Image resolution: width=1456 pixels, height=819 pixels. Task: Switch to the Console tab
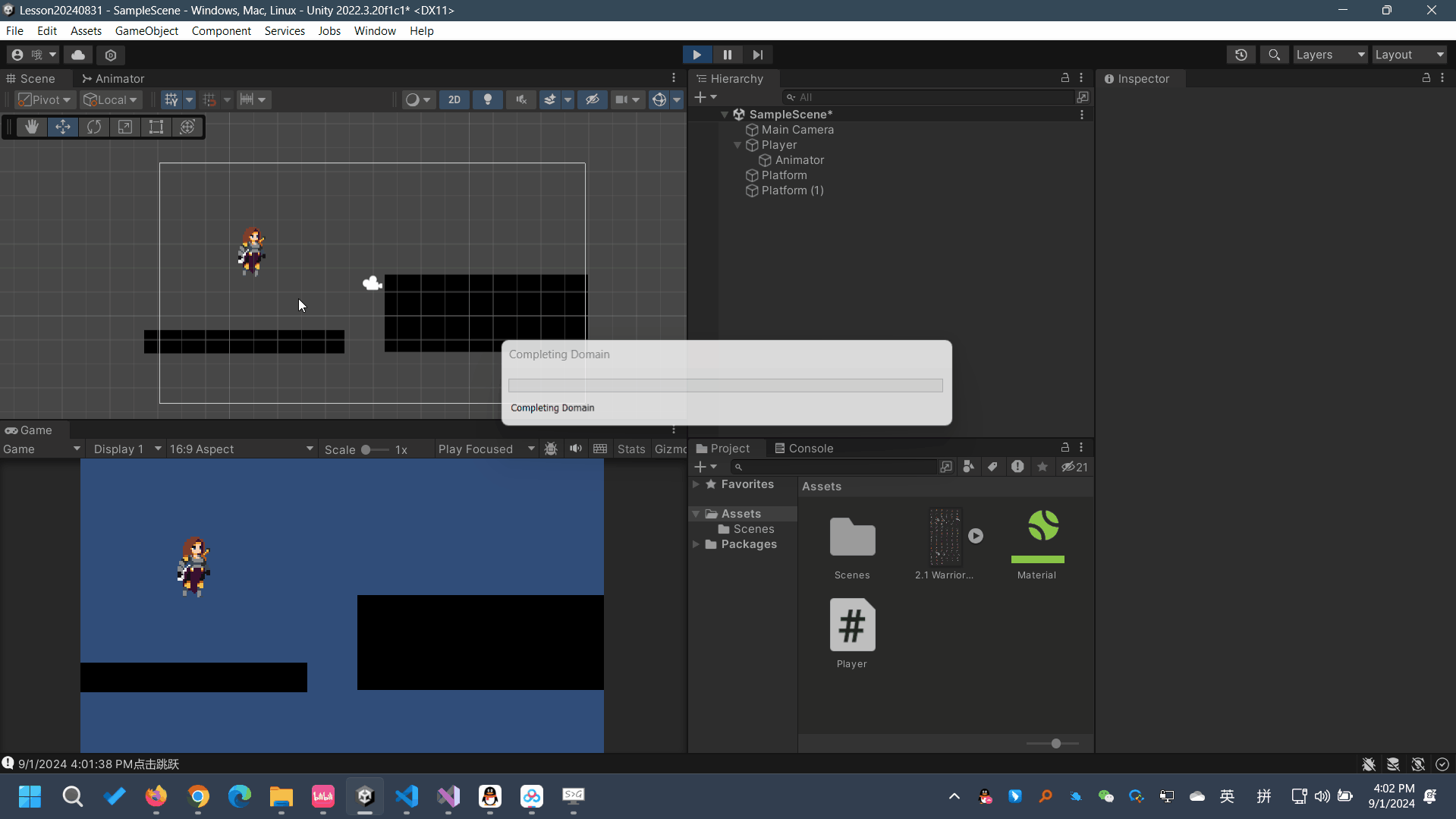point(803,448)
